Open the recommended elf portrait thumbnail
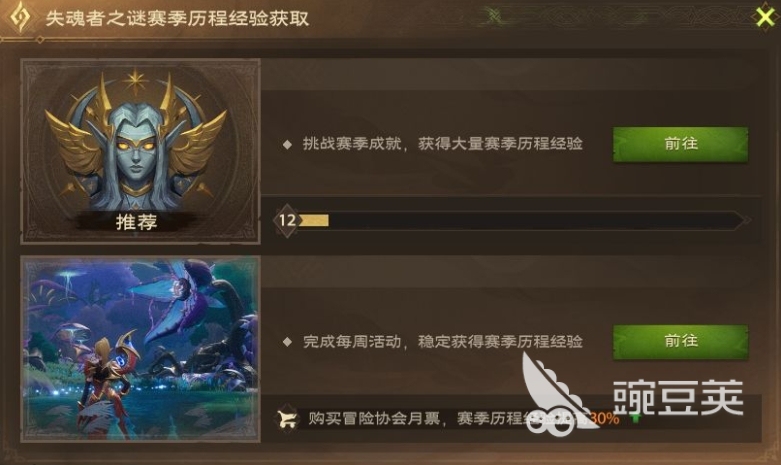781x465 pixels. point(140,151)
